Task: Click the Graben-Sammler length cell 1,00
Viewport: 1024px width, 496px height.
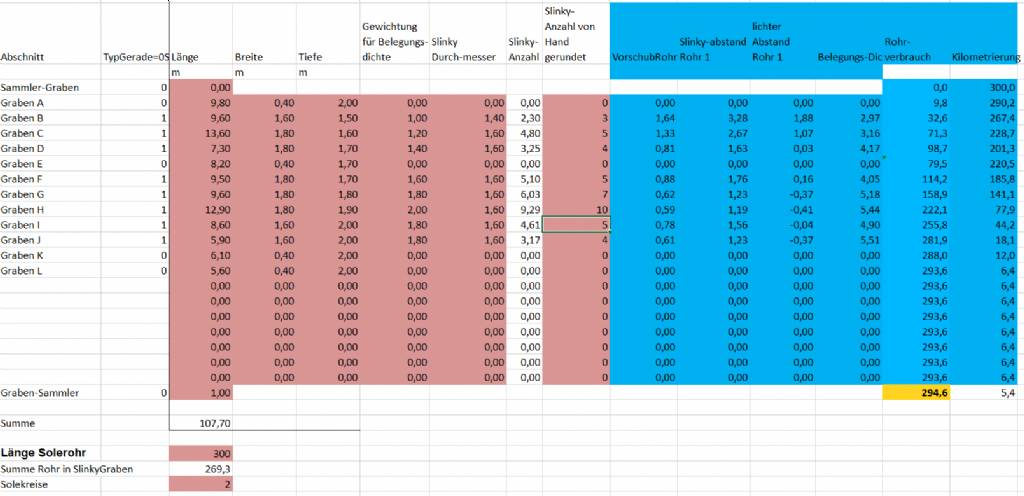Action: click(x=202, y=394)
